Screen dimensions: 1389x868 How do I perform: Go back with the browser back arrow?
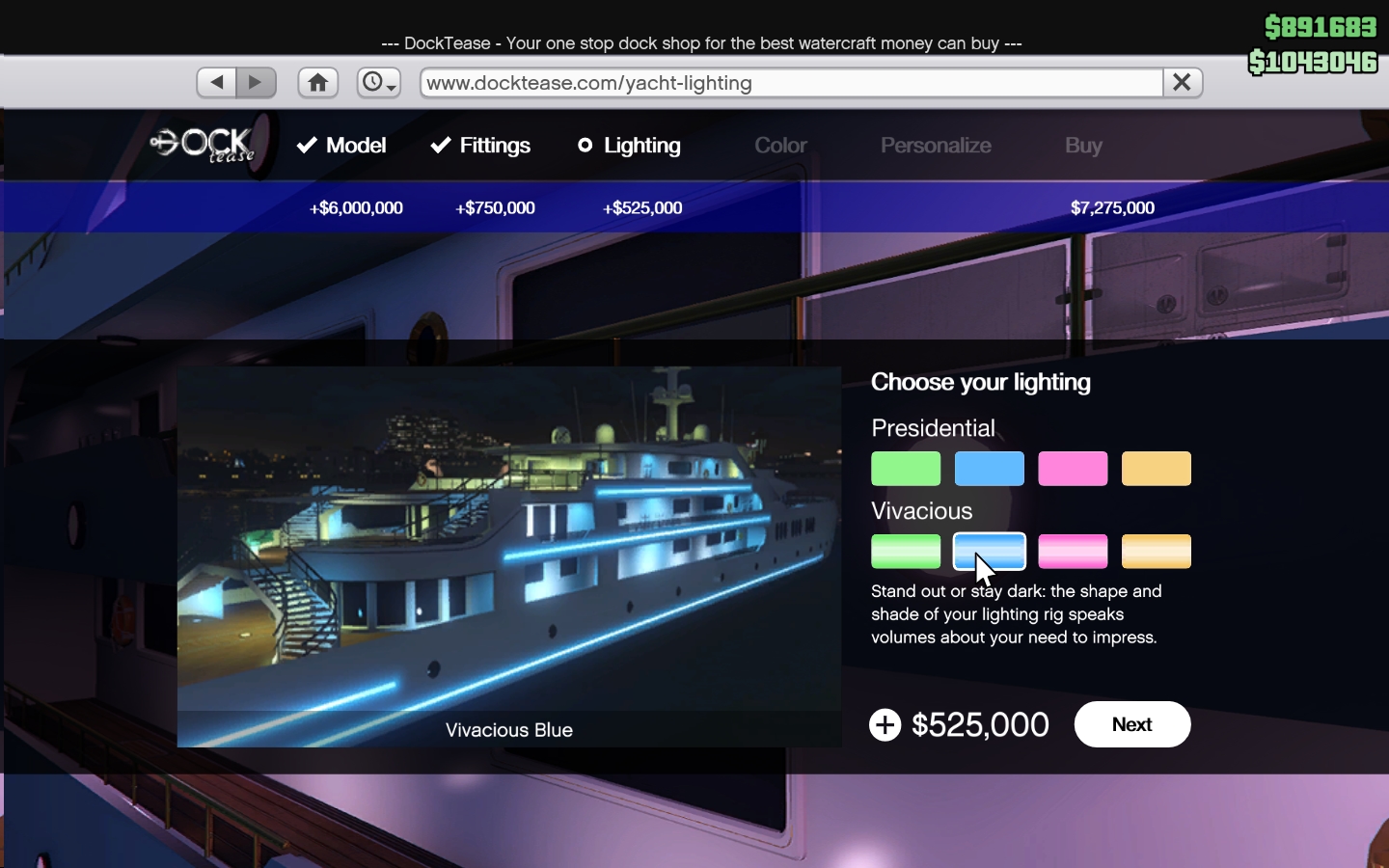(x=217, y=83)
